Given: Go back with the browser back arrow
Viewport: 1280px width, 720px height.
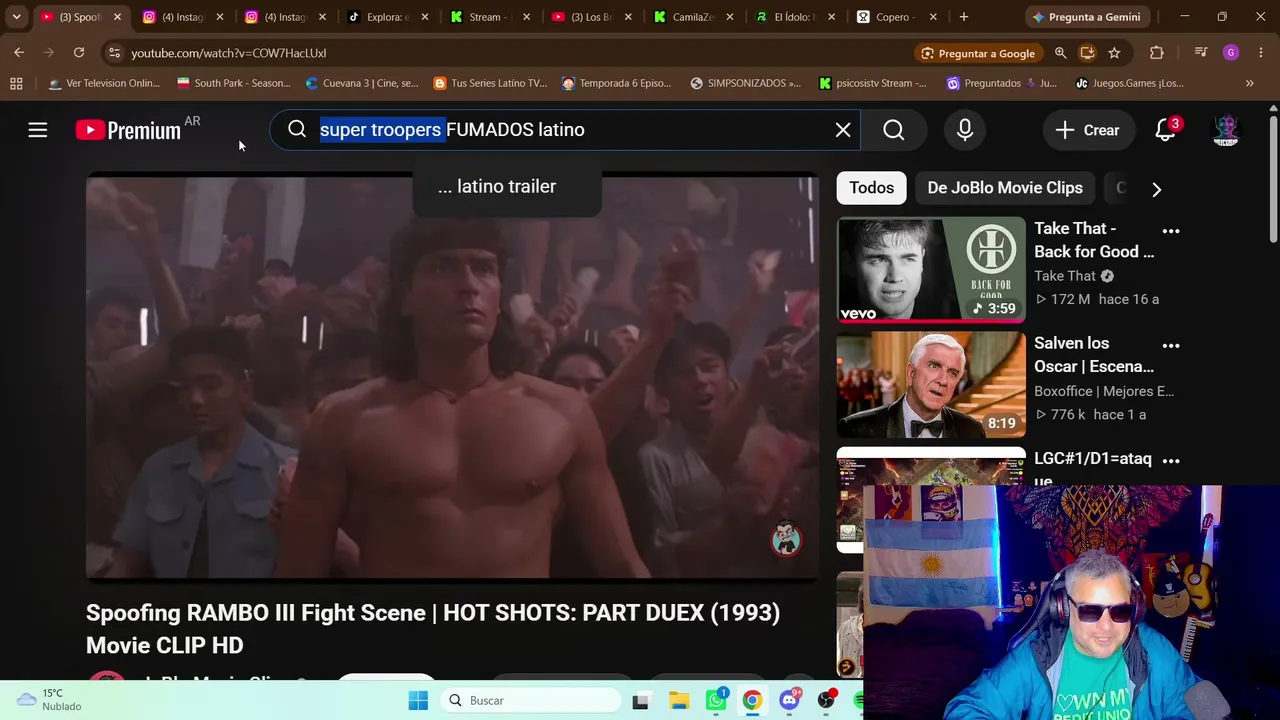Looking at the screenshot, I should pos(19,53).
